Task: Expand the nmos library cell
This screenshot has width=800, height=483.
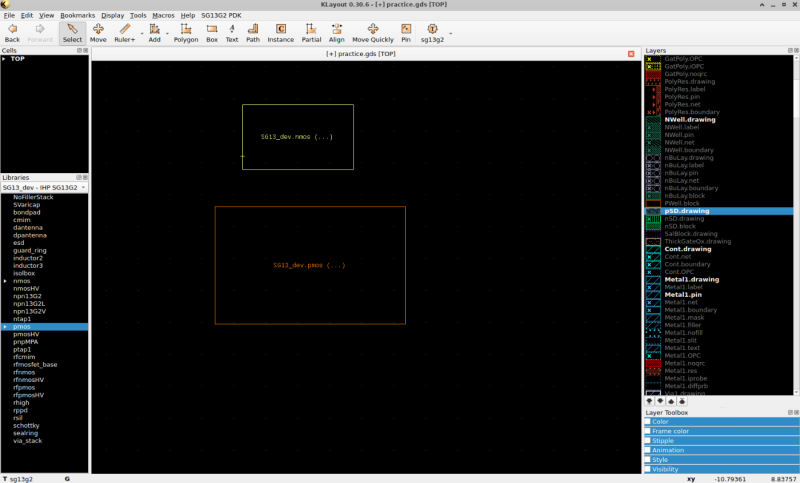Action: point(5,281)
